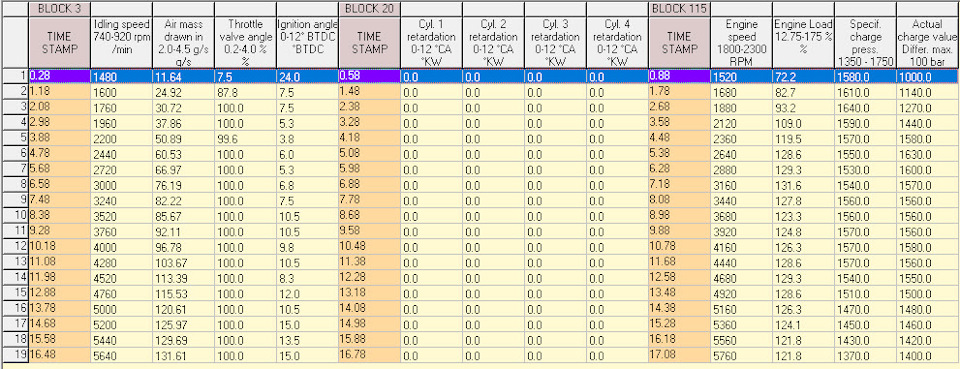The width and height of the screenshot is (960, 369).
Task: Select the time stamp cell 0.58
Action: tap(369, 76)
